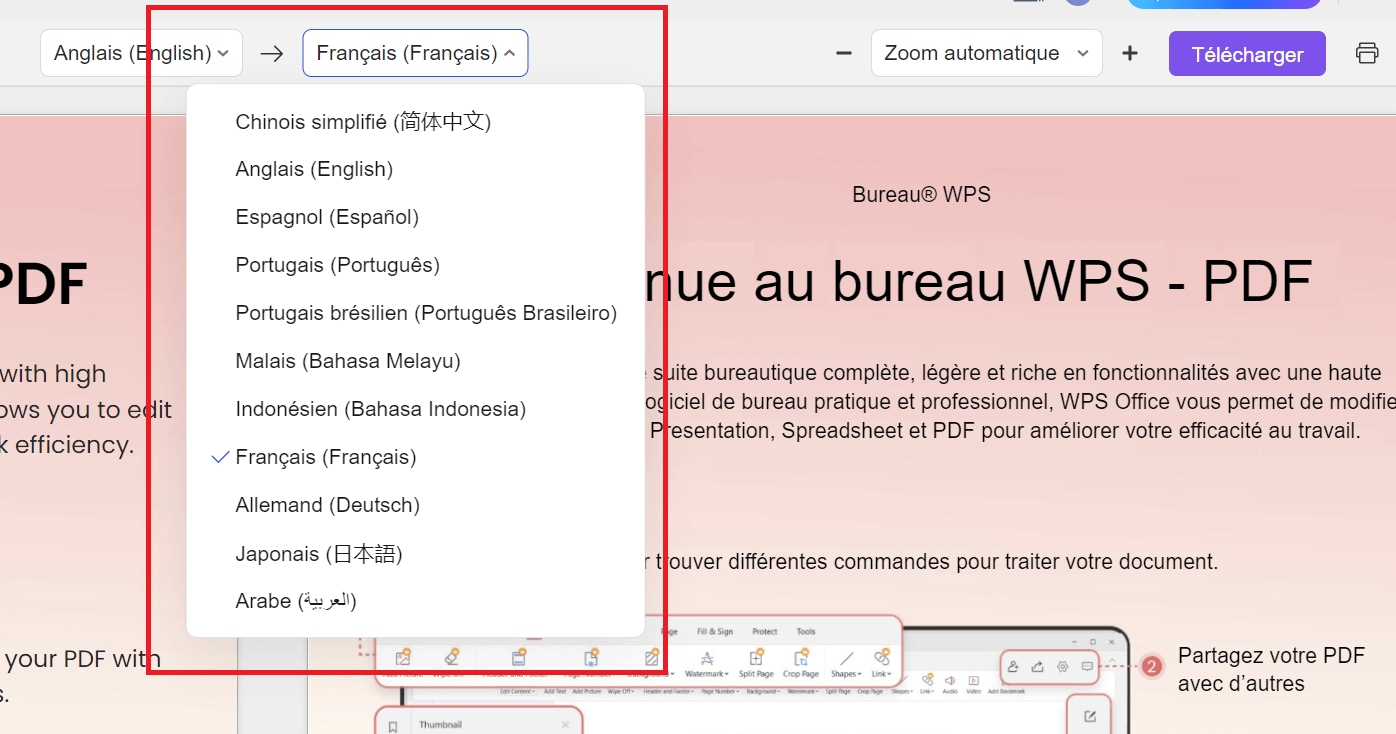The height and width of the screenshot is (734, 1396).
Task: Click the text "Partagez votre PDF avec d'autres"
Action: click(1271, 670)
